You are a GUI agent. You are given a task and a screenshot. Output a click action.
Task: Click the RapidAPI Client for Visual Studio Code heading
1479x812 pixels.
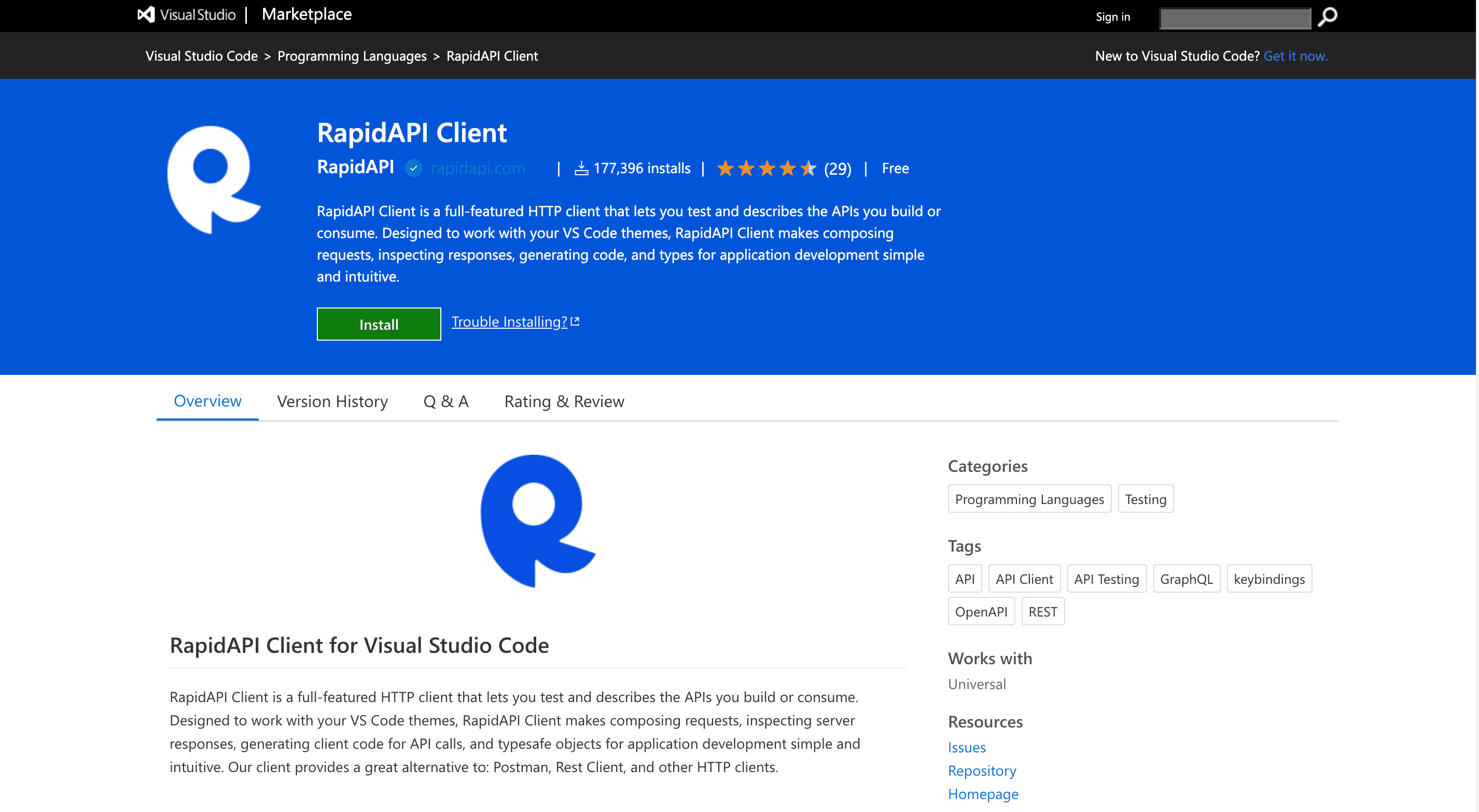(x=359, y=645)
